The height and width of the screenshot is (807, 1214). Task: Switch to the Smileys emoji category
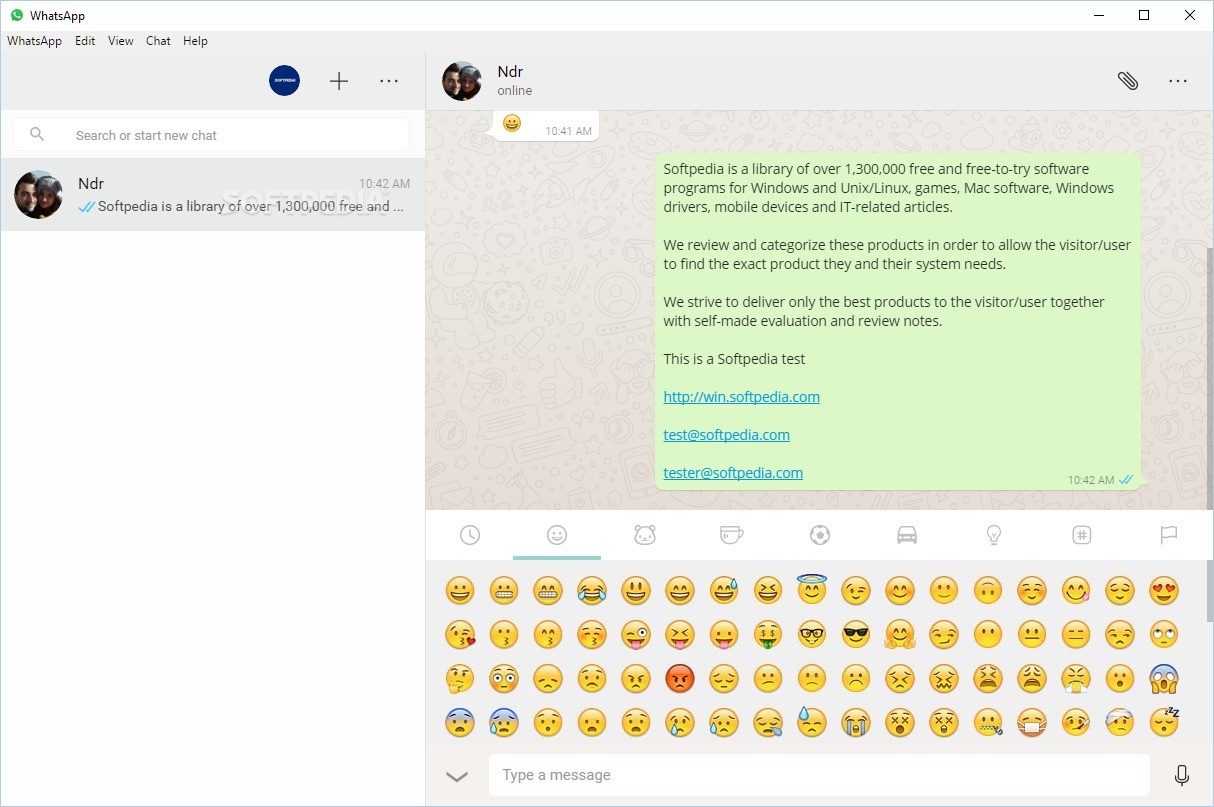click(x=557, y=535)
